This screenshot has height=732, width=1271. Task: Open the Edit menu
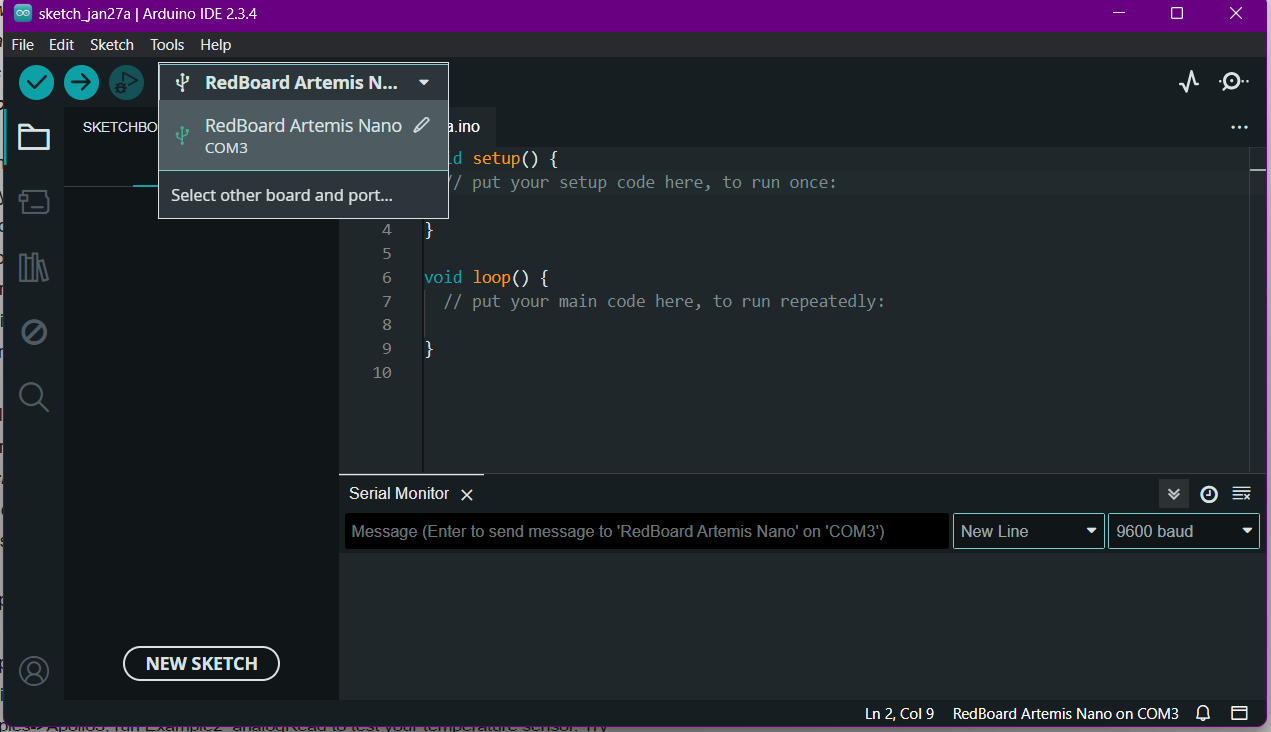(62, 44)
